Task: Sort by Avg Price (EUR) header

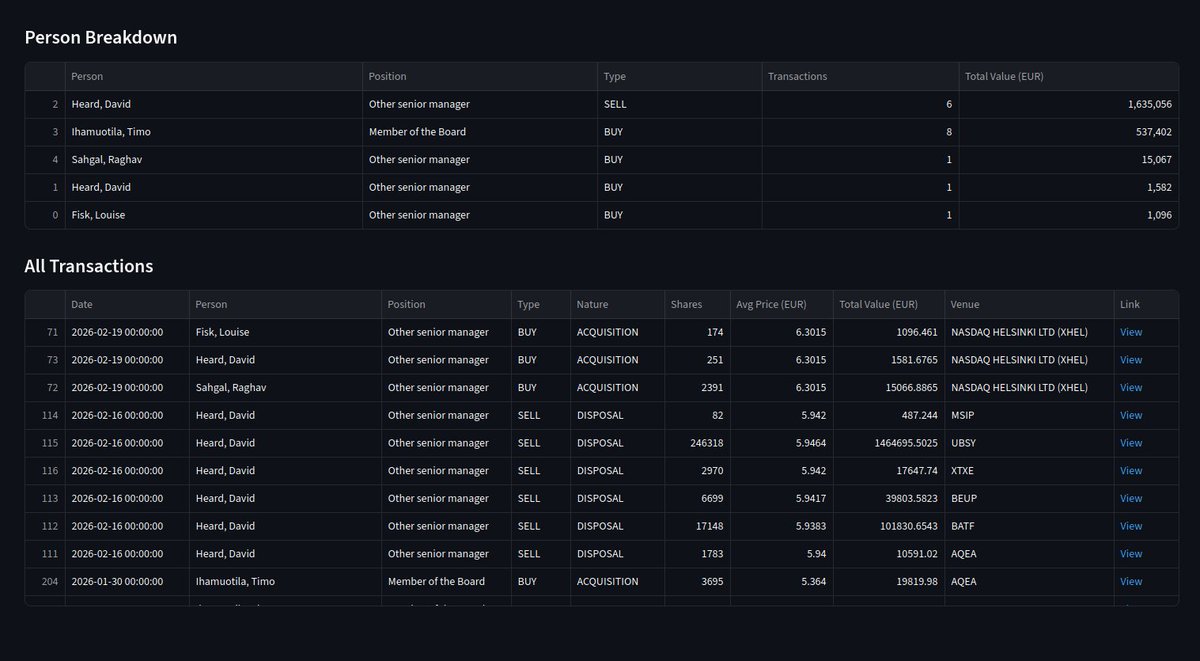Action: tap(781, 305)
